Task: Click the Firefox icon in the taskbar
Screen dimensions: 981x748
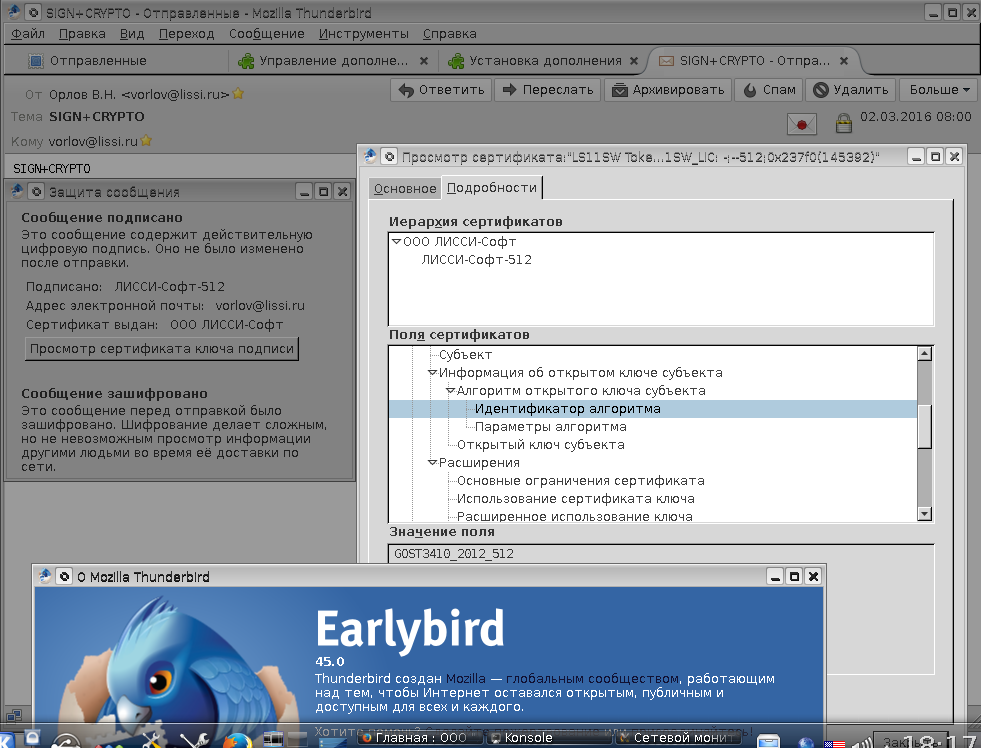Action: point(238,740)
